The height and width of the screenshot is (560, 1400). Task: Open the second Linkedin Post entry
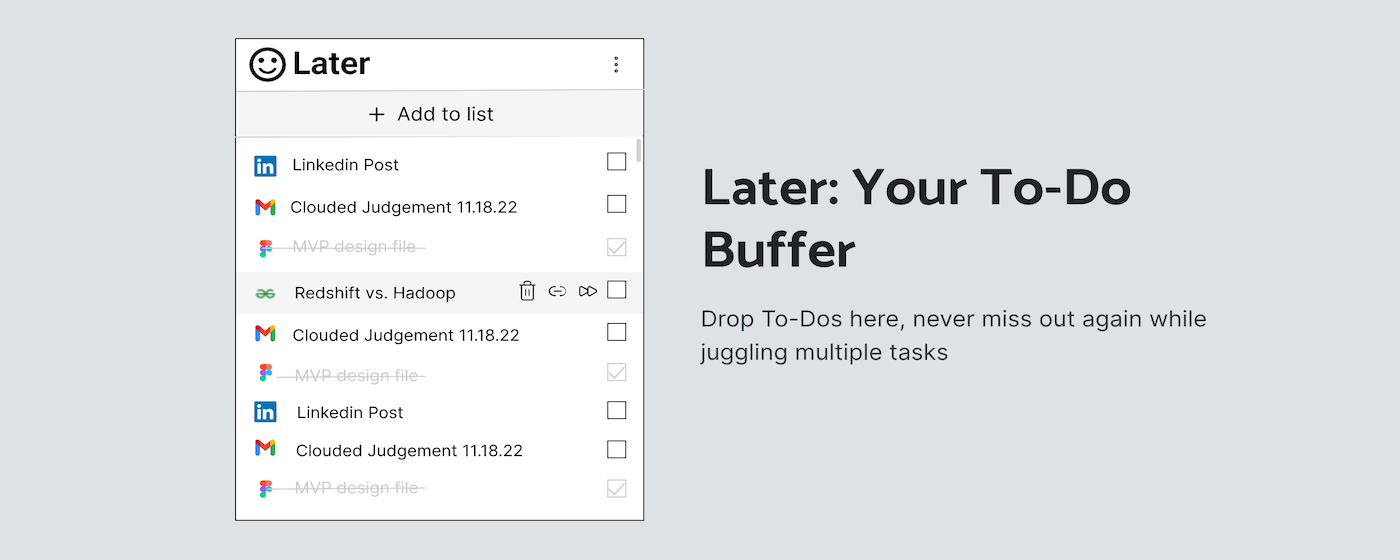point(350,412)
